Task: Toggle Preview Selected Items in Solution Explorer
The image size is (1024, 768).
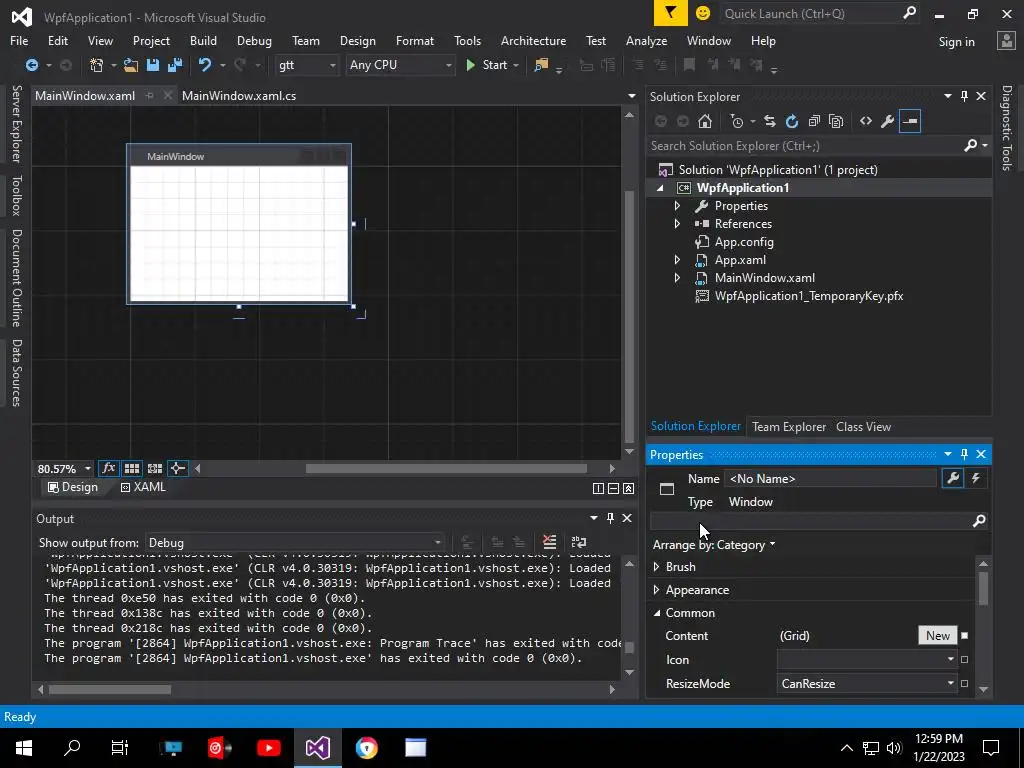Action: pyautogui.click(x=910, y=121)
